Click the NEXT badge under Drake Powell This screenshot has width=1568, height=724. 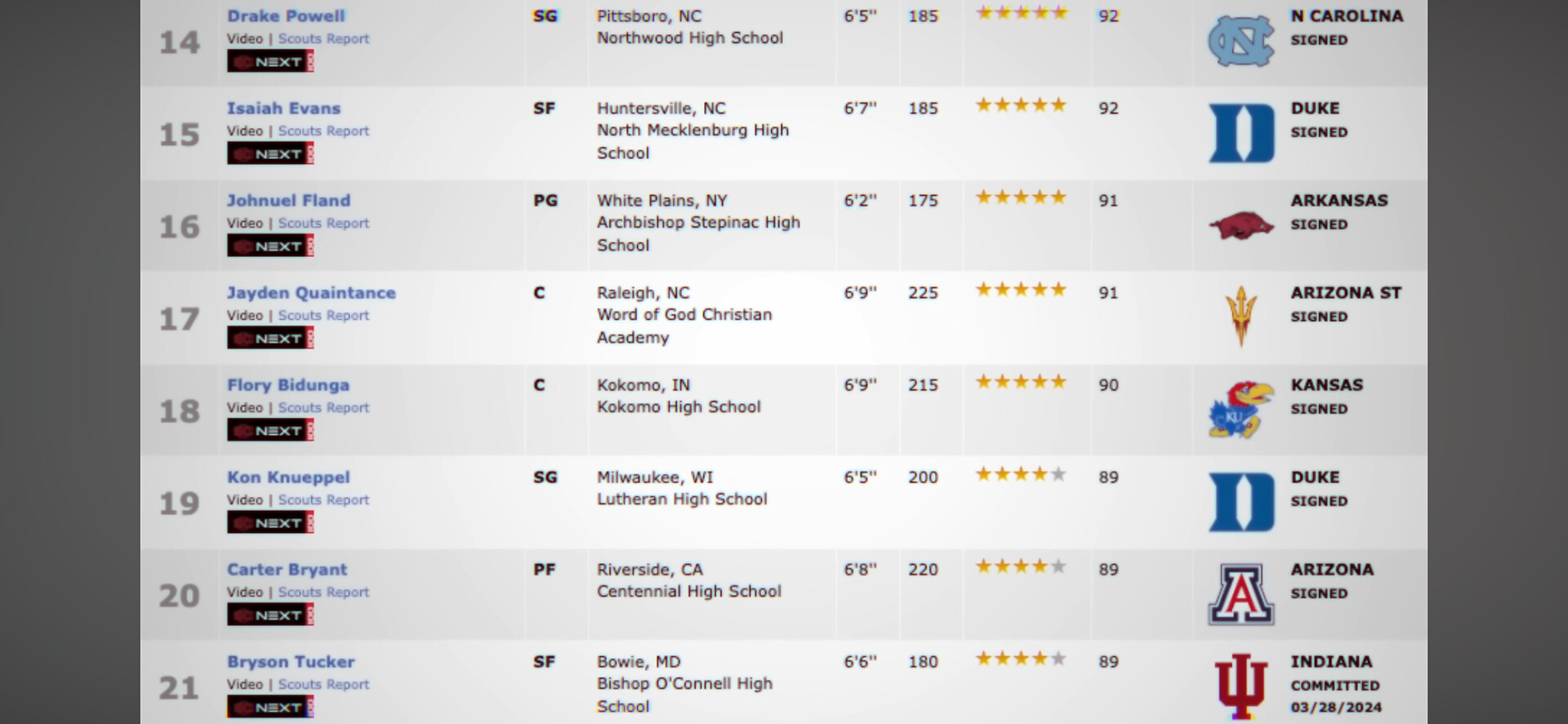(270, 62)
